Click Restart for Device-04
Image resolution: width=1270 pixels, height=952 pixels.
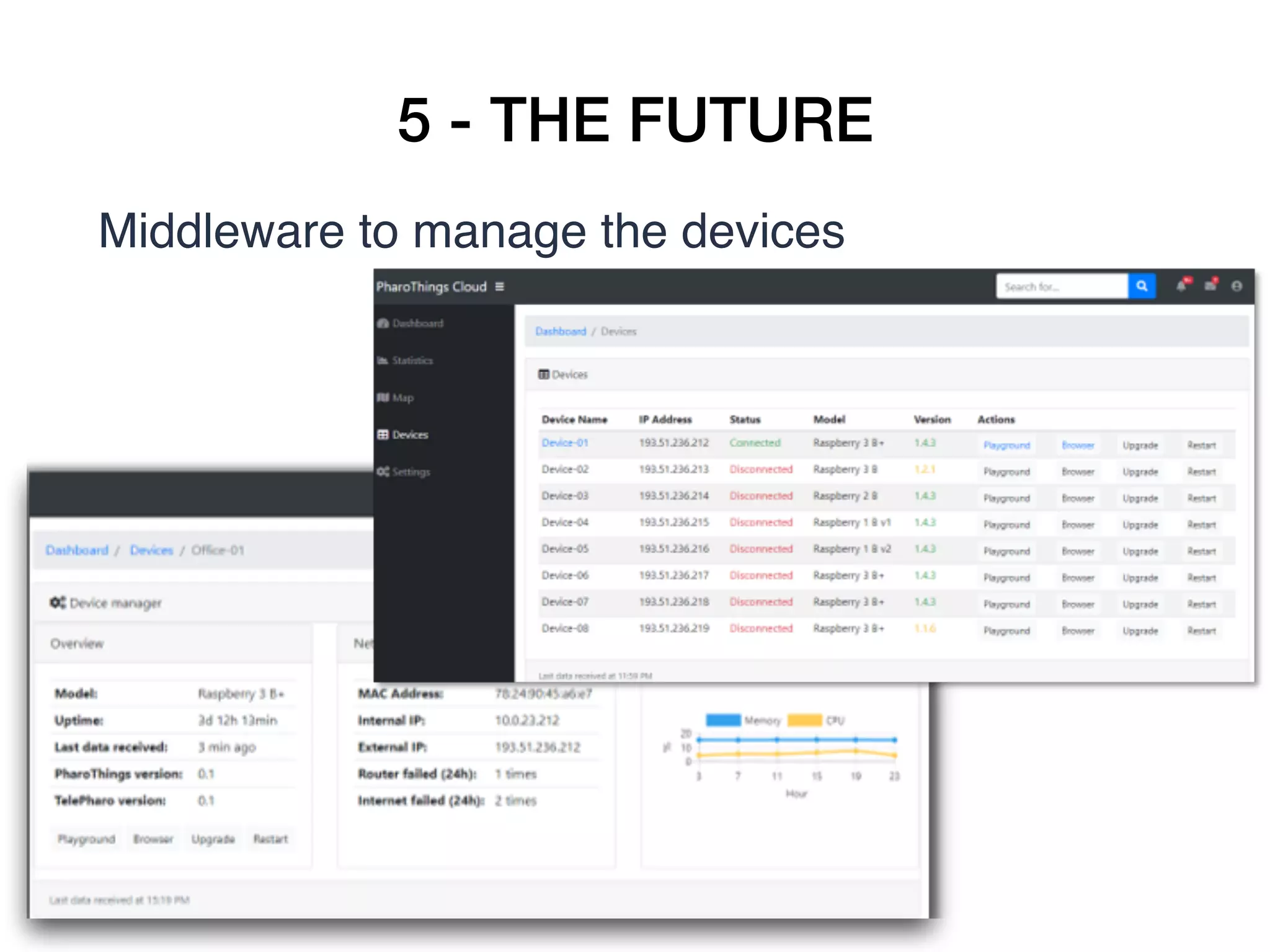(1201, 525)
